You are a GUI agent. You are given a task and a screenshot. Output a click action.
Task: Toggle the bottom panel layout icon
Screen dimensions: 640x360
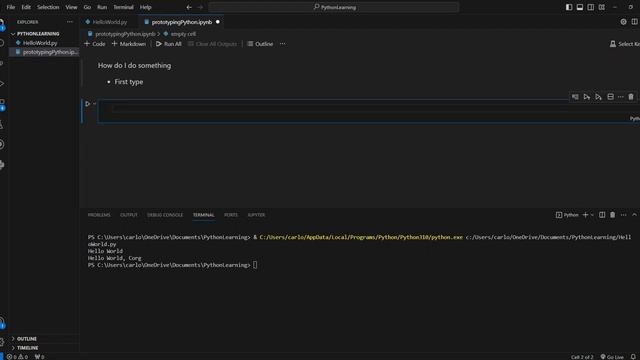coord(580,7)
